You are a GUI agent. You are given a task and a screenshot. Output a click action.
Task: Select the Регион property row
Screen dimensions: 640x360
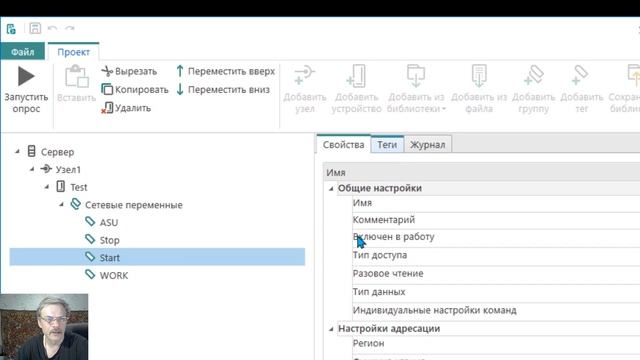(496, 344)
